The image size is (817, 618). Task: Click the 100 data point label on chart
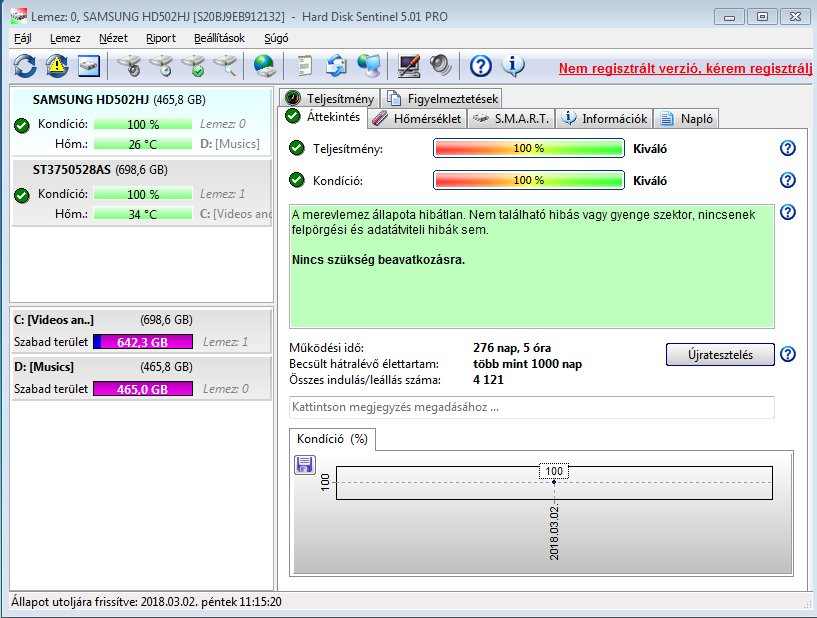[x=553, y=471]
